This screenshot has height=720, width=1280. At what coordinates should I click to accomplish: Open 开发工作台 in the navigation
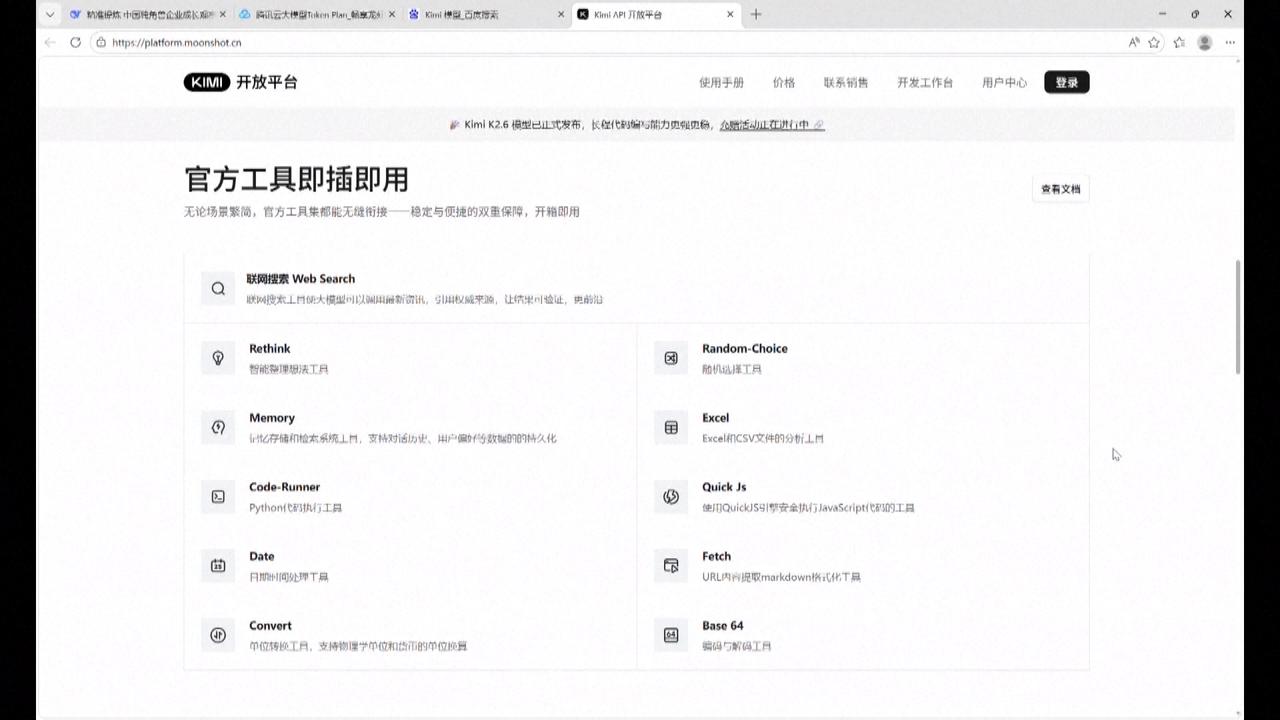click(925, 82)
